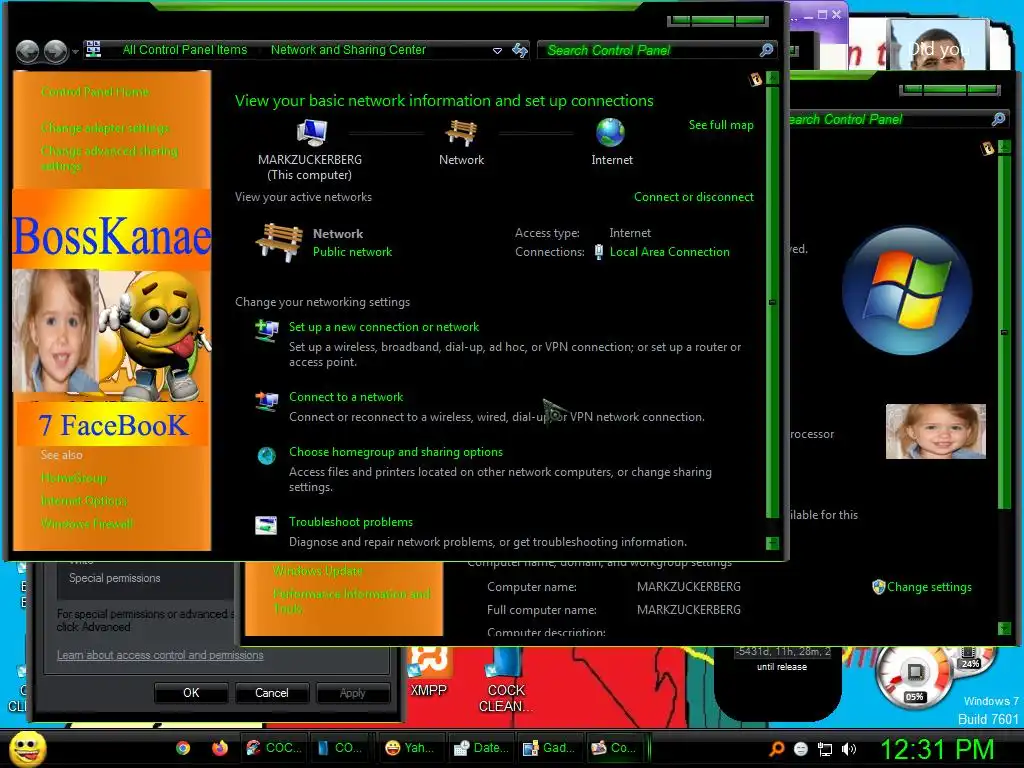The image size is (1024, 768).
Task: Change the Public network type
Action: [x=352, y=252]
